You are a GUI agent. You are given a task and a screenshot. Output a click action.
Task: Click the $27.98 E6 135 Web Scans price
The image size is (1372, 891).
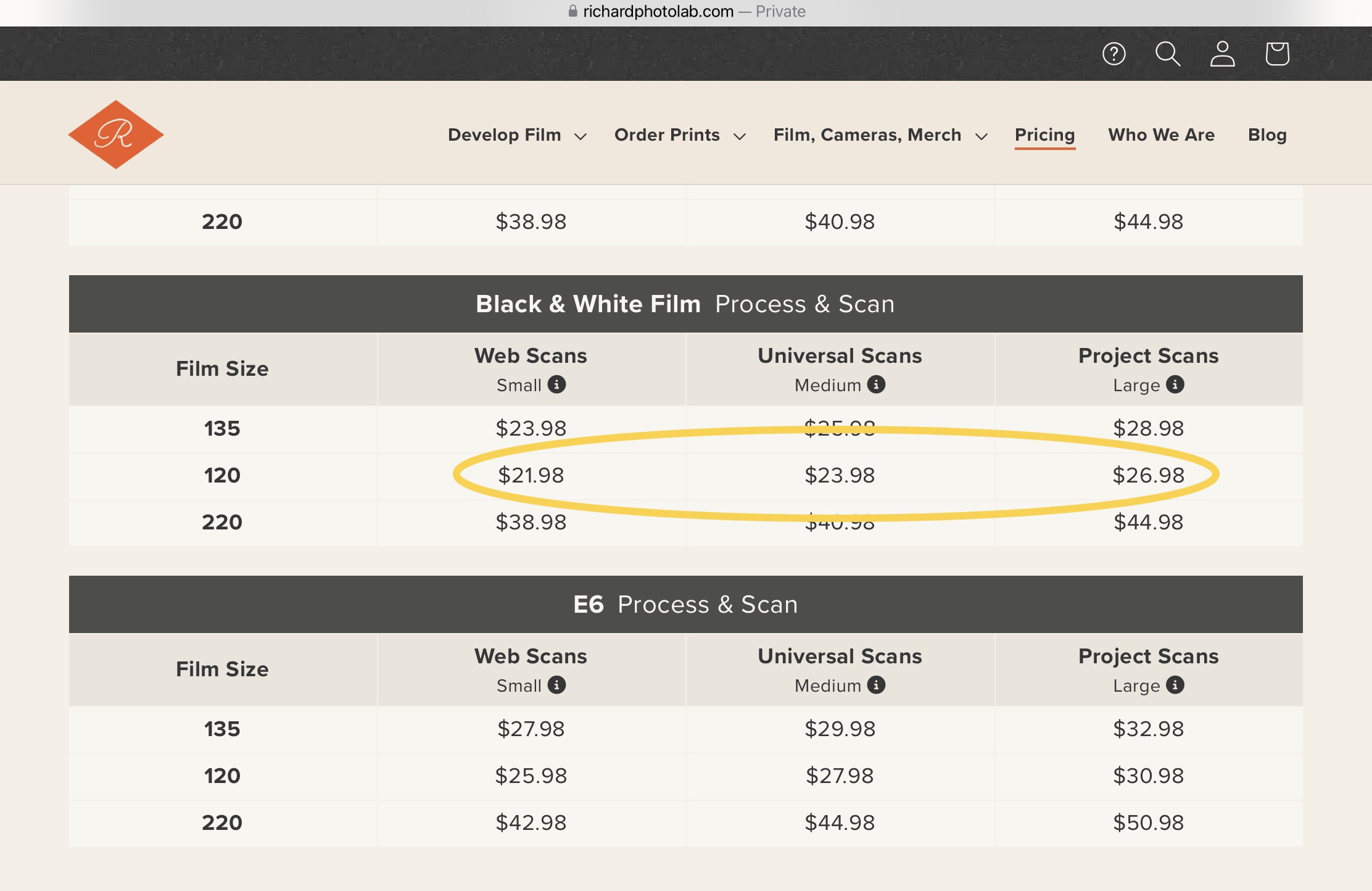point(531,729)
